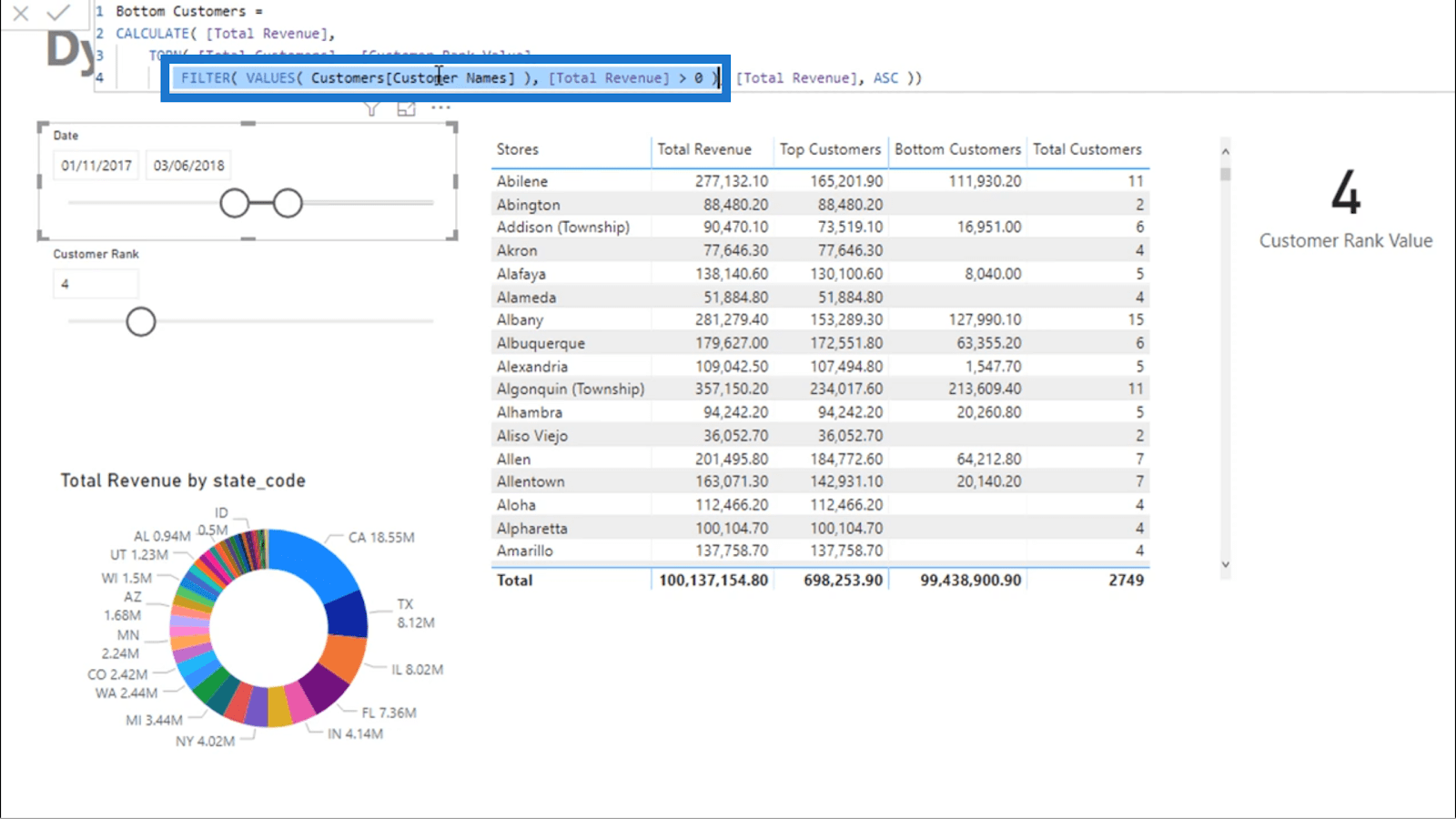The height and width of the screenshot is (819, 1456).
Task: Sort table by Top Customers column header
Action: (830, 149)
